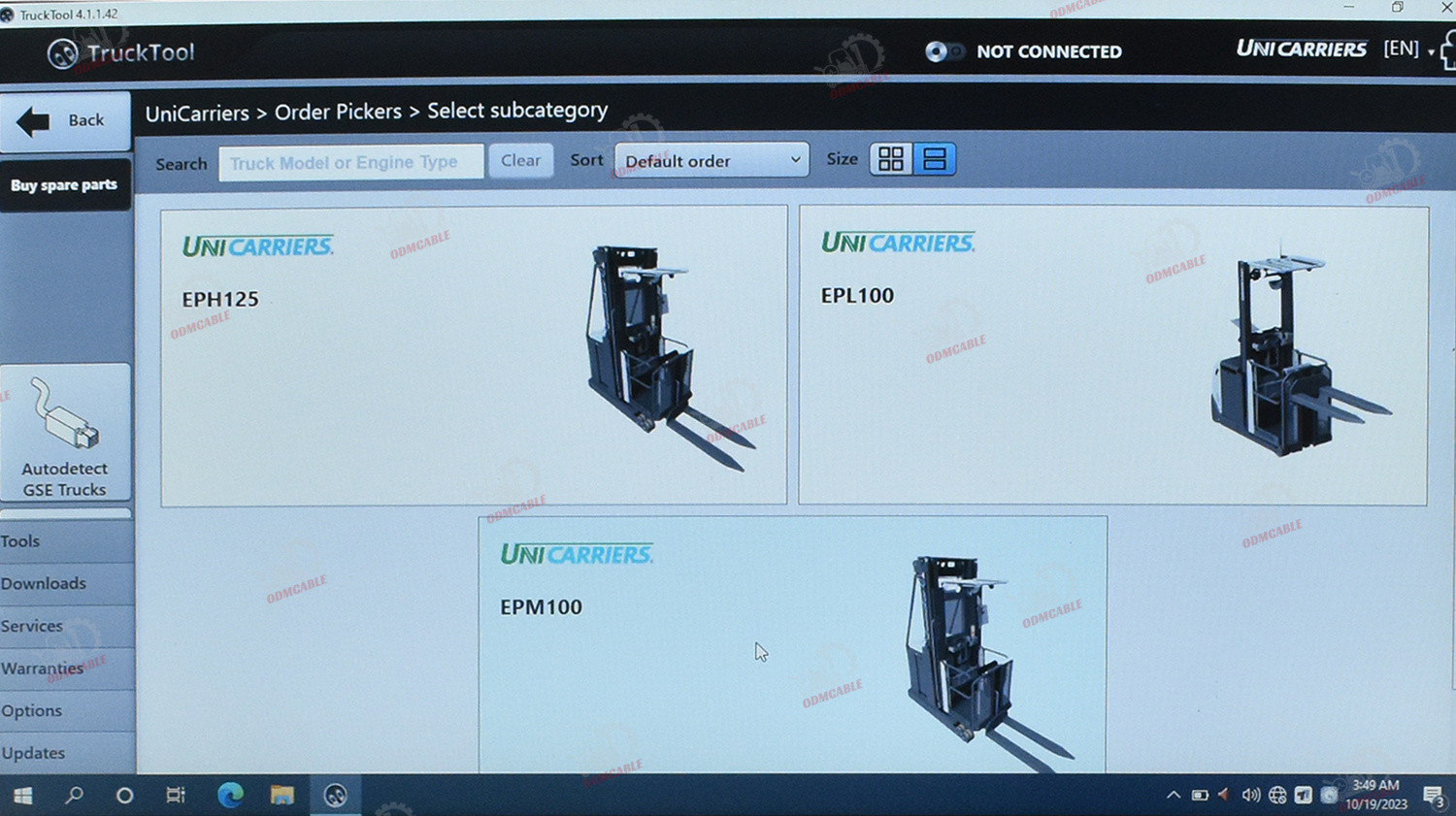Open Buy spare parts
The height and width of the screenshot is (816, 1456).
[x=65, y=185]
